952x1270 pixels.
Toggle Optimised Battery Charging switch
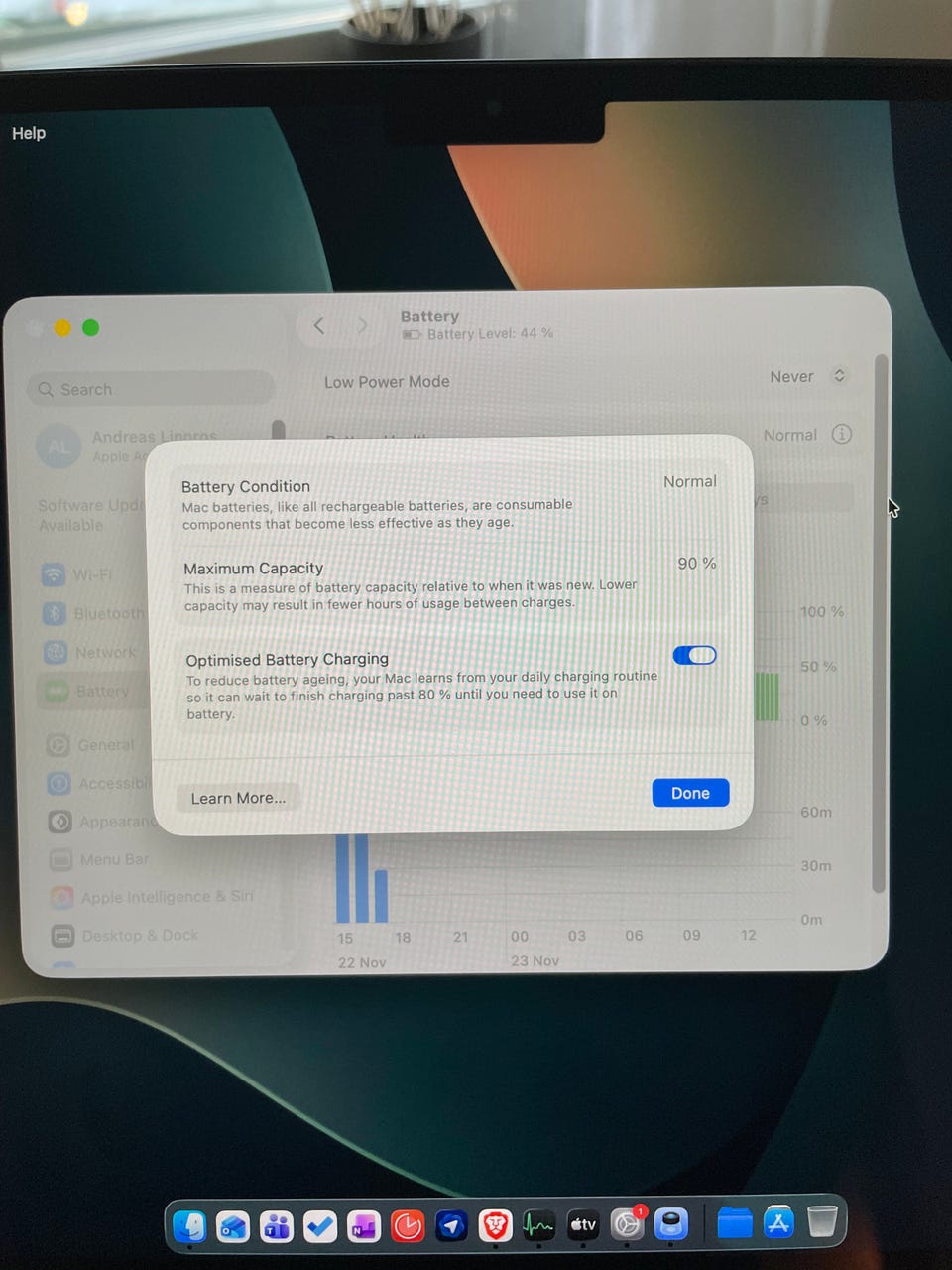pyautogui.click(x=694, y=655)
